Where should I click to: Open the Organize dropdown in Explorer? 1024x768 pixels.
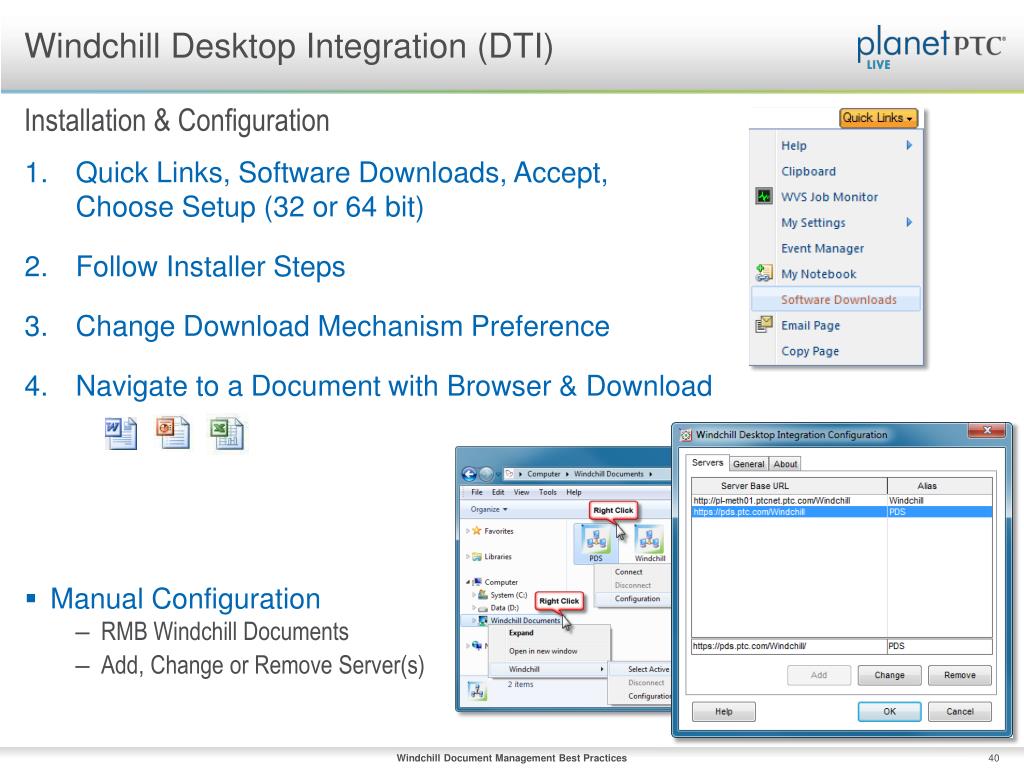click(489, 509)
